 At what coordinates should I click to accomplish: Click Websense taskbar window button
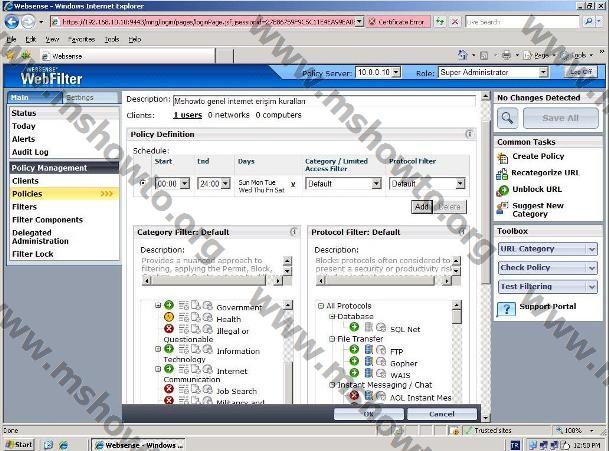138,445
